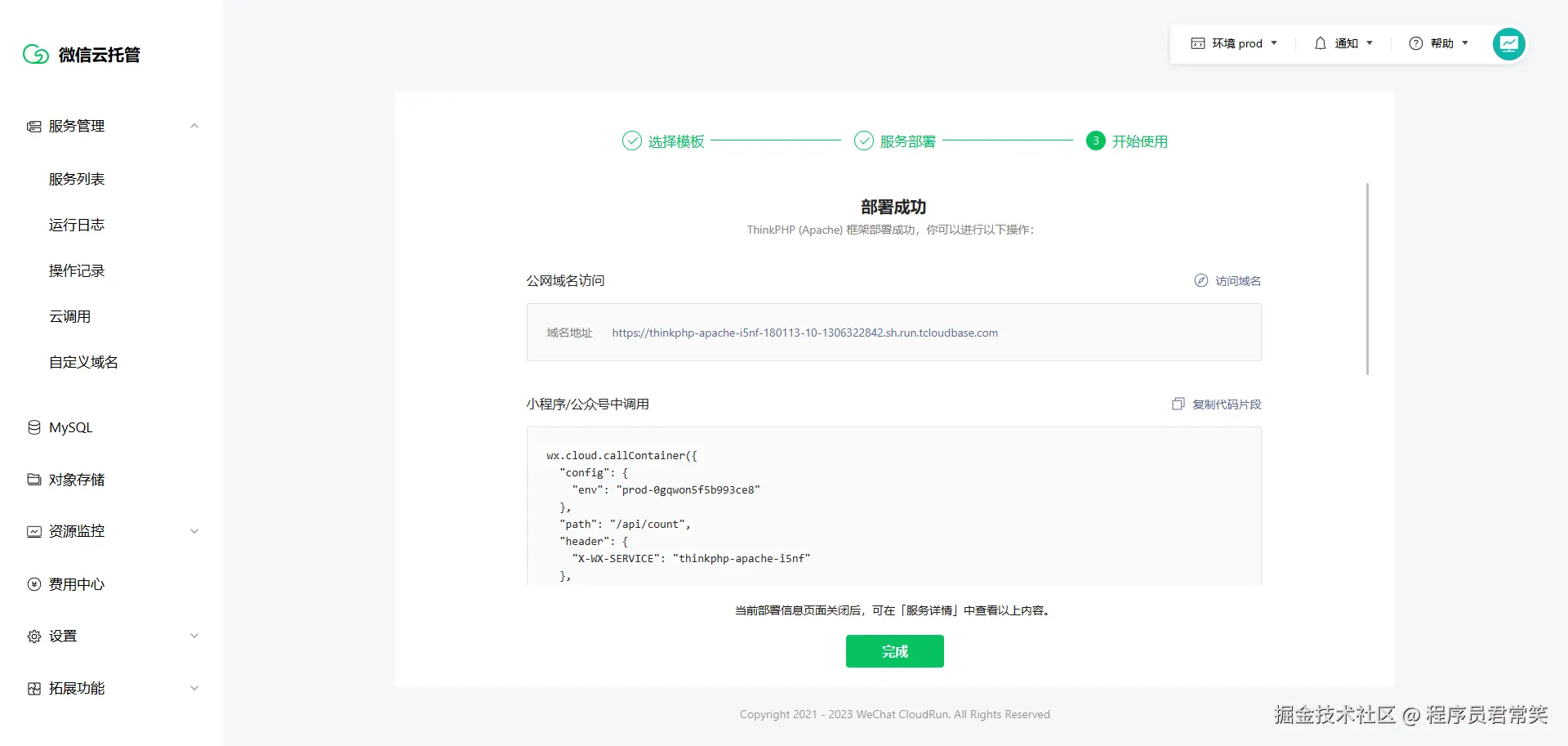This screenshot has height=746, width=1568.
Task: Click the MySQL database icon
Action: click(34, 427)
